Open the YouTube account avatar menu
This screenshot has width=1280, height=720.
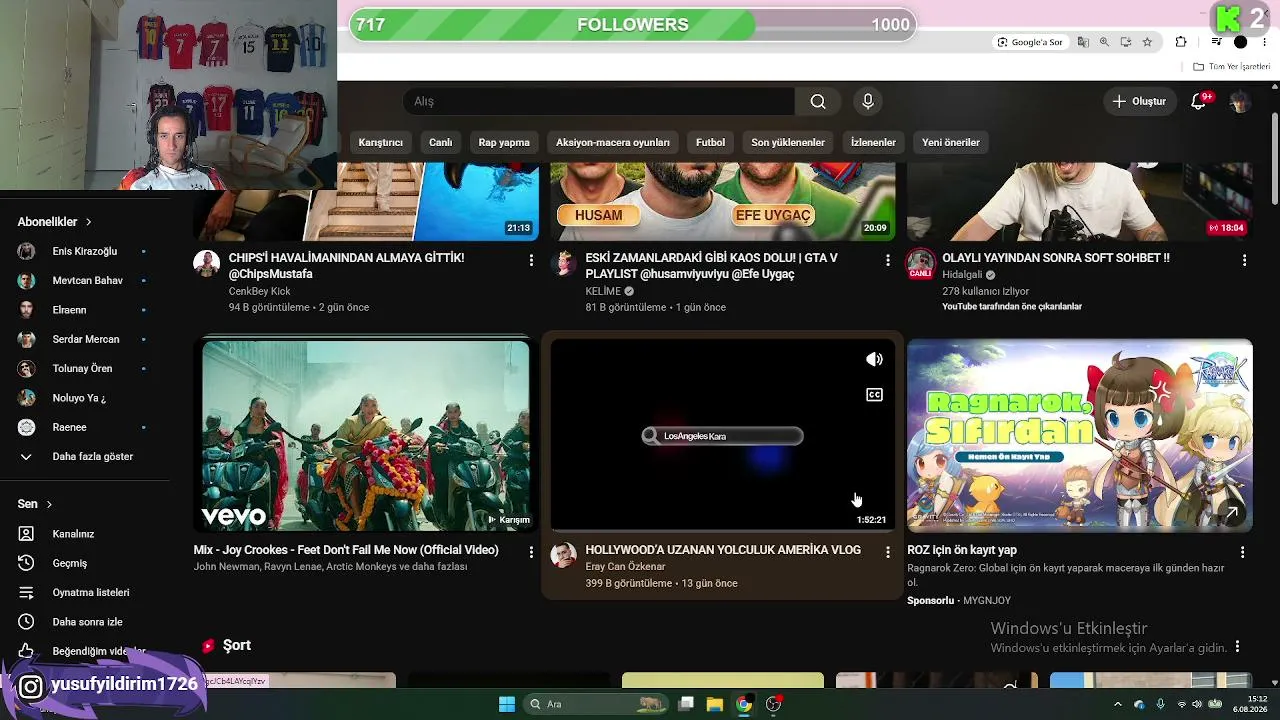(1240, 101)
